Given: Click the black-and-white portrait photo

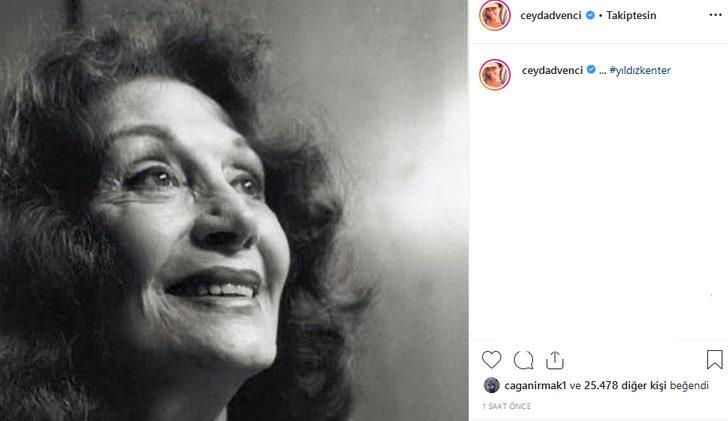Looking at the screenshot, I should click(234, 210).
